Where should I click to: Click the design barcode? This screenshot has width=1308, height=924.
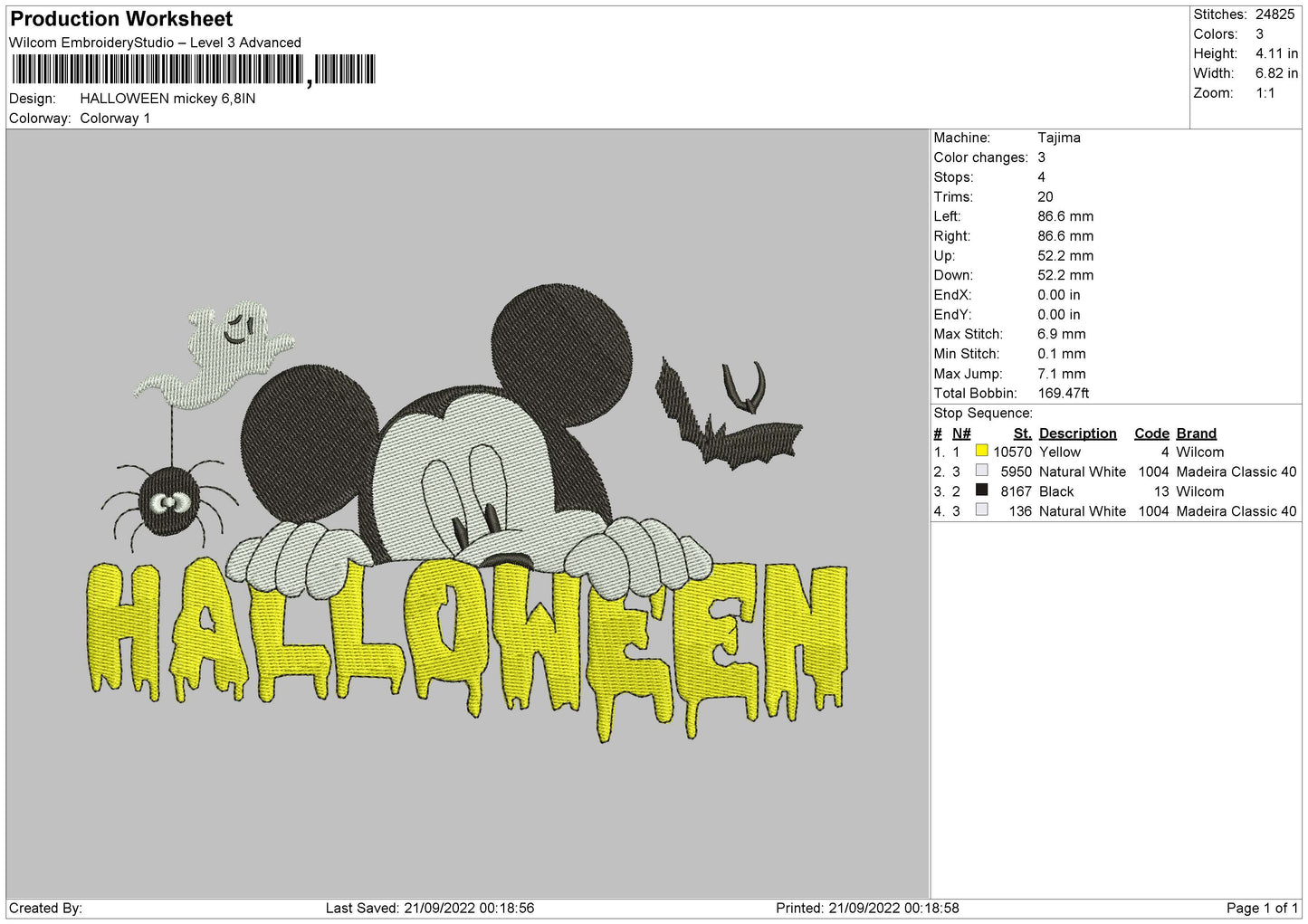(194, 70)
